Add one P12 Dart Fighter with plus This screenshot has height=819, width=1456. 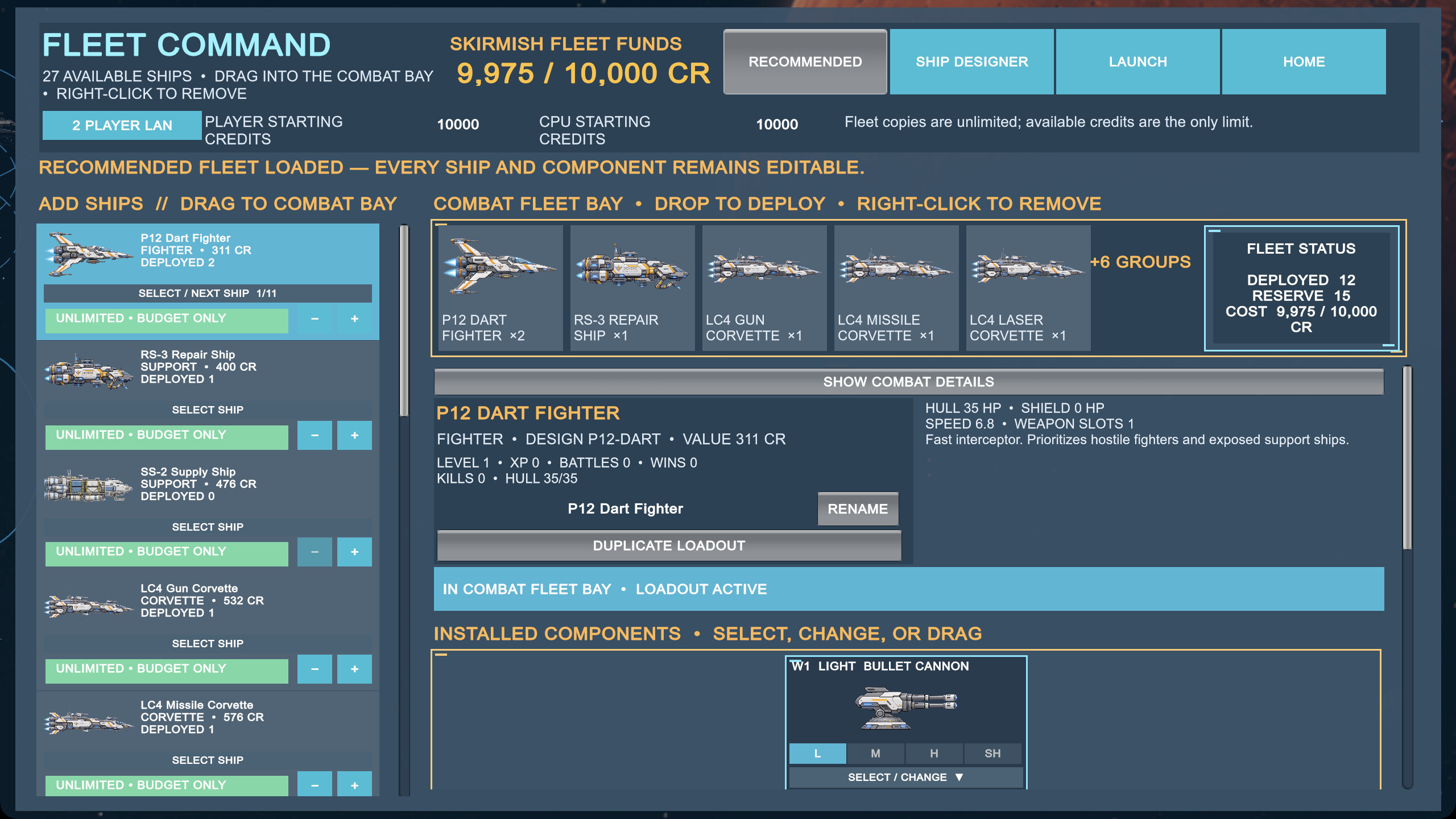pyautogui.click(x=354, y=319)
